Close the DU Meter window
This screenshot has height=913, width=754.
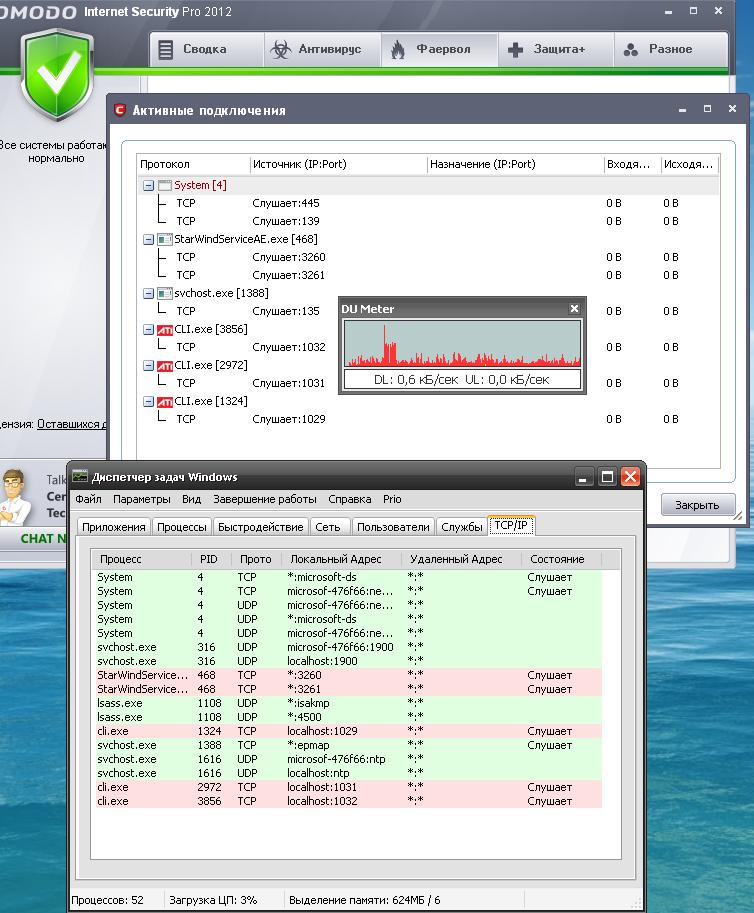[574, 309]
